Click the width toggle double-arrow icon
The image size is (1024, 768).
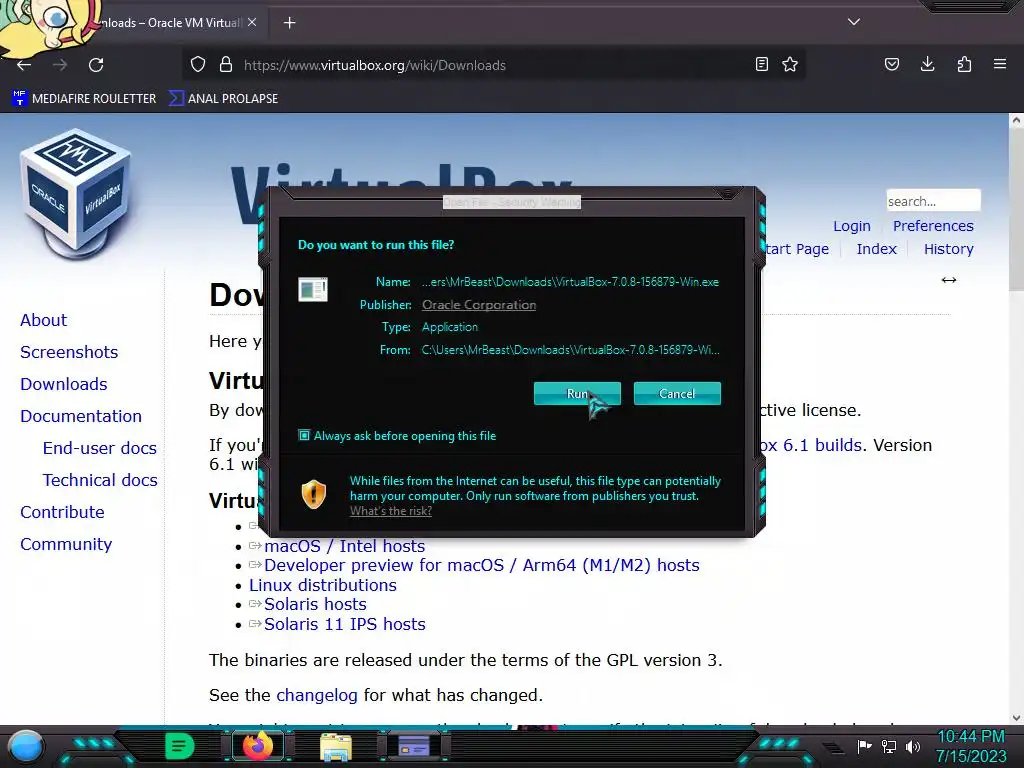click(949, 280)
